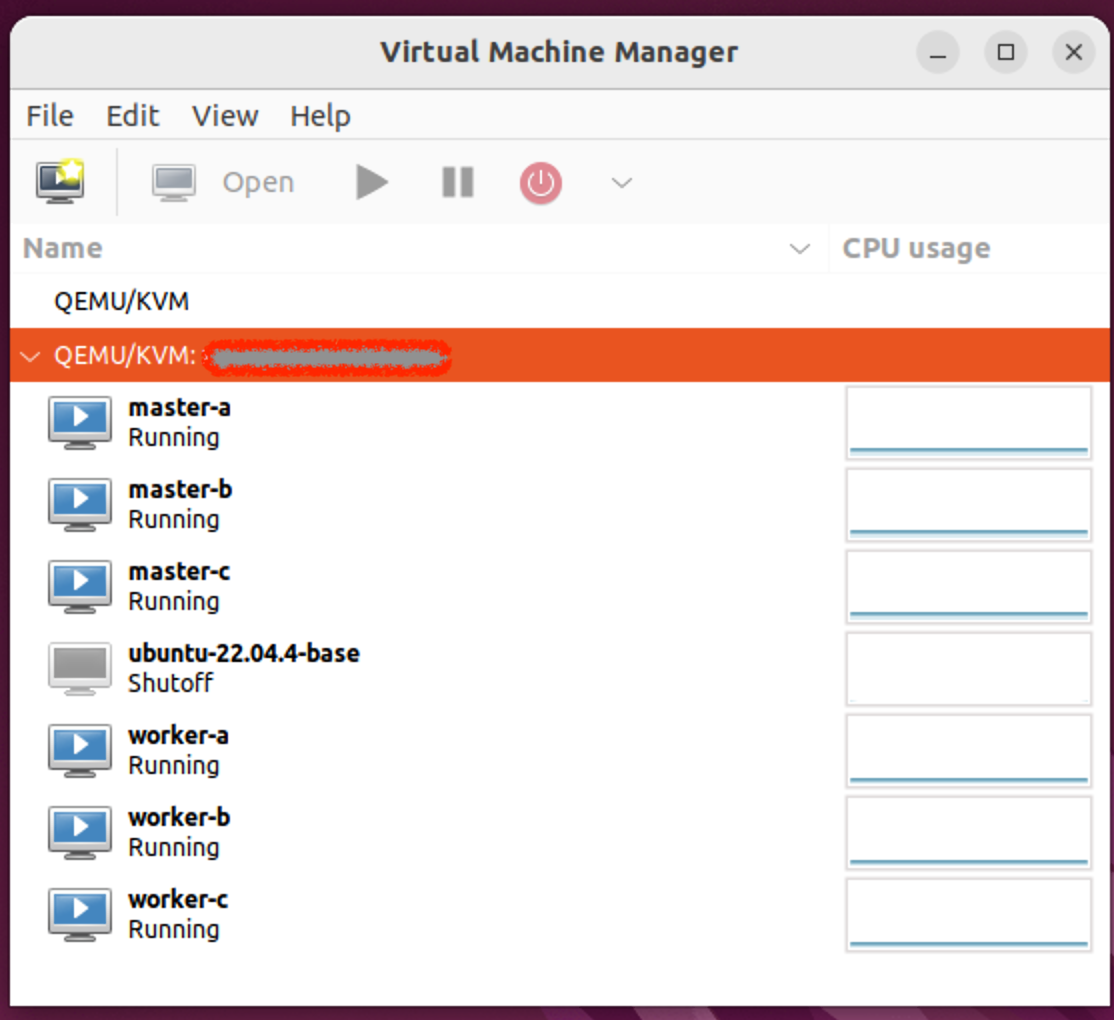Image resolution: width=1114 pixels, height=1020 pixels.
Task: Click the master-a VM monitor icon
Action: (80, 422)
